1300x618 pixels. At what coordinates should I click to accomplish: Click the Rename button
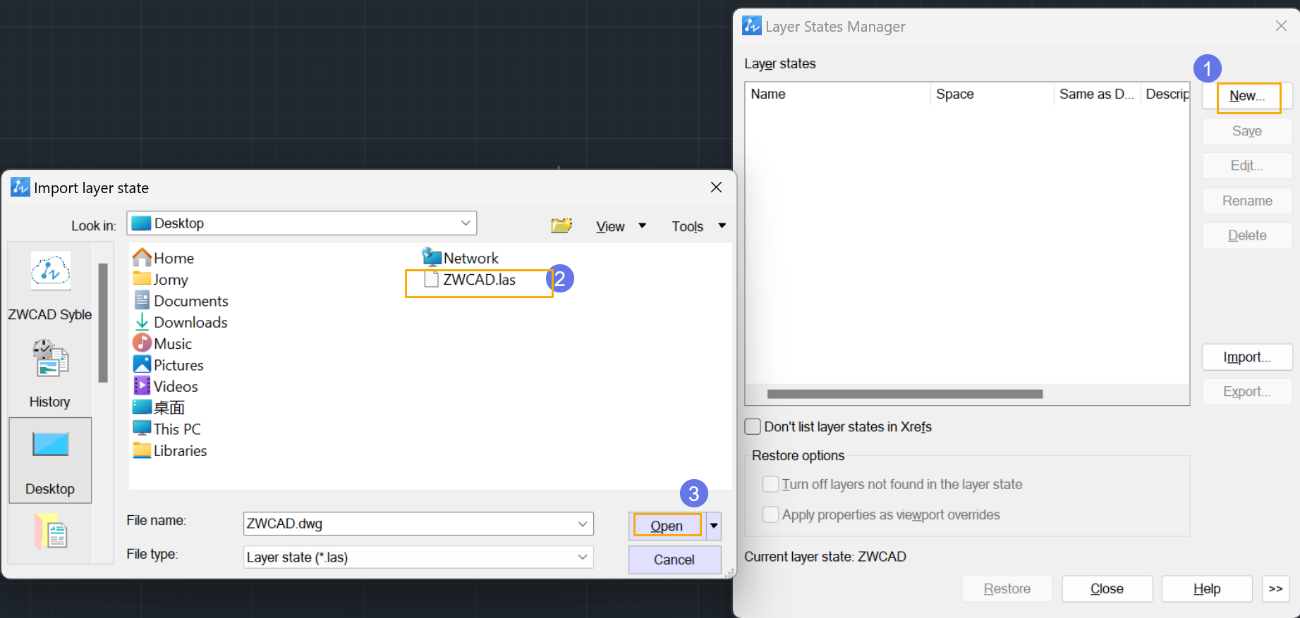click(1247, 201)
